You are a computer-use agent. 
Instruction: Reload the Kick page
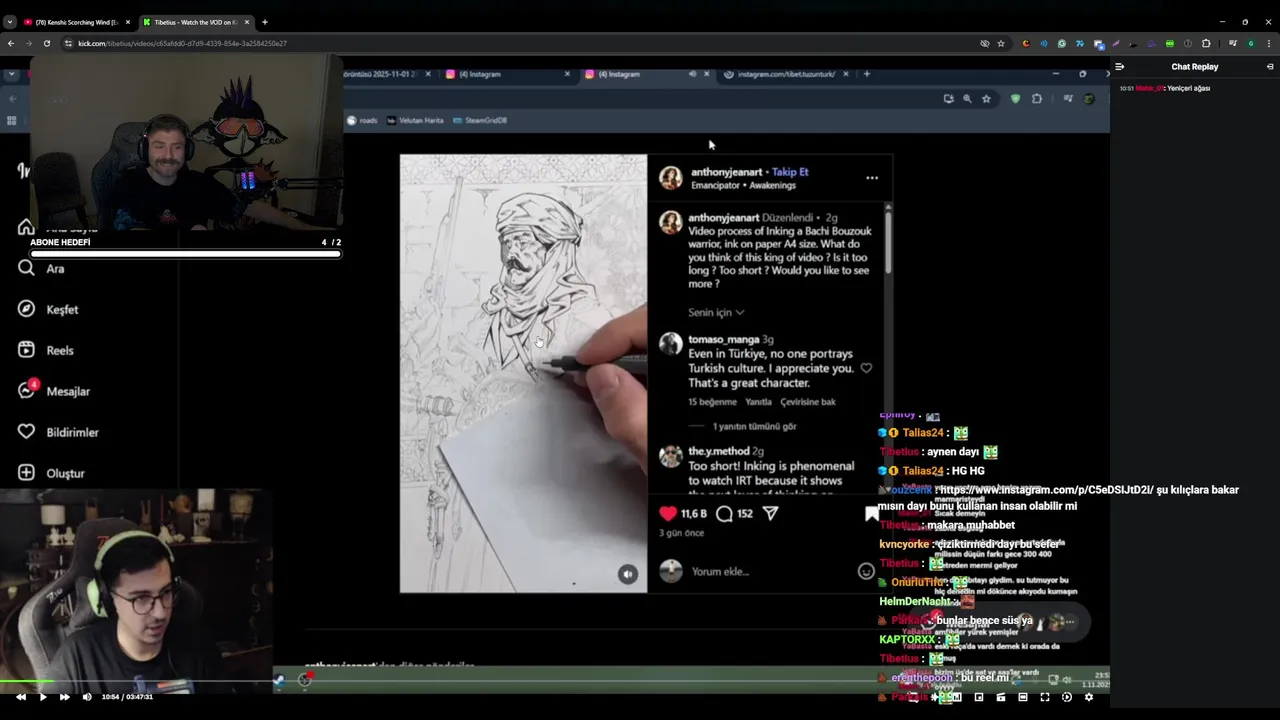tap(47, 44)
